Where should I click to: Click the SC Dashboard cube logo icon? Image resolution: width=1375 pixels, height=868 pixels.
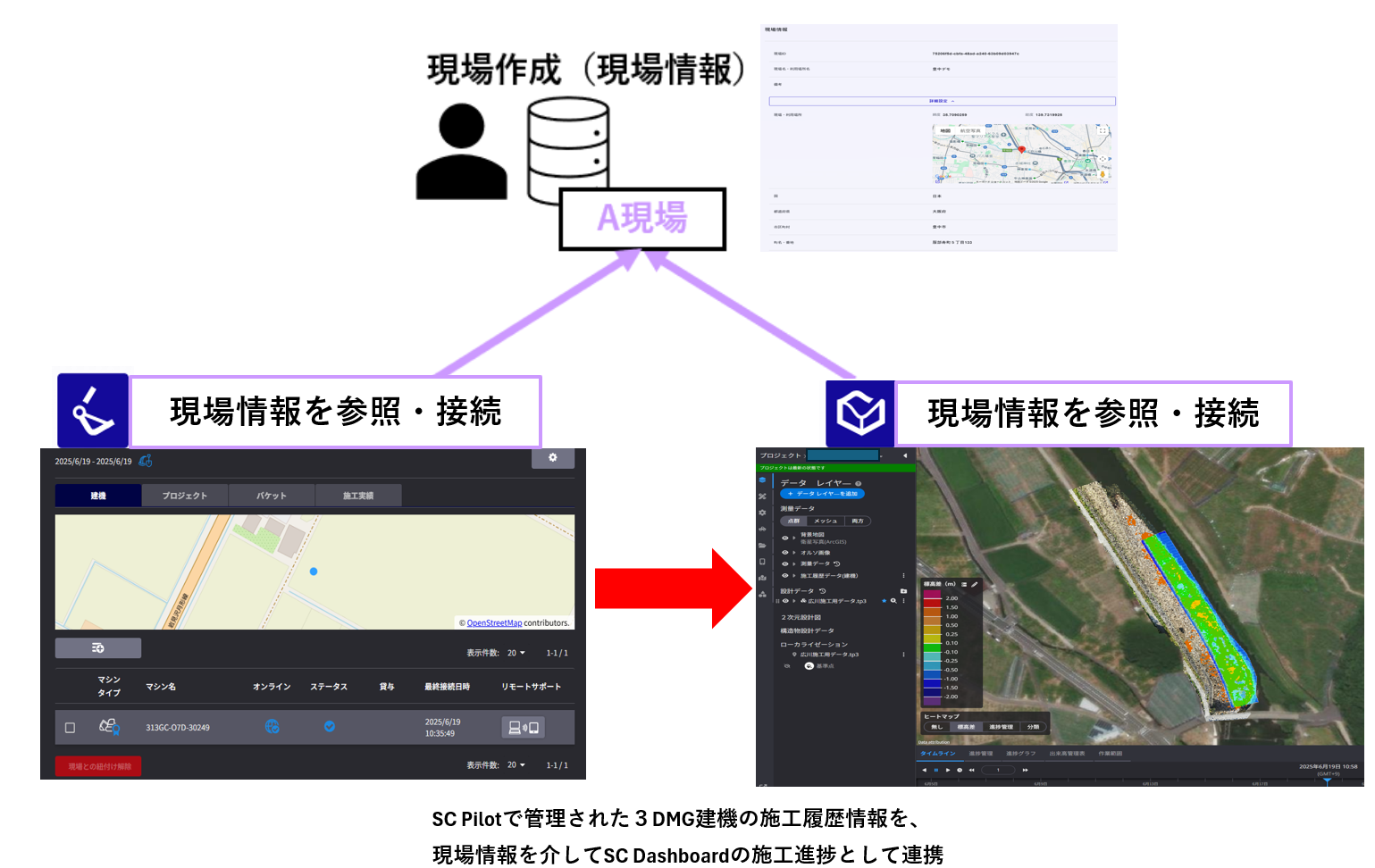(x=860, y=413)
